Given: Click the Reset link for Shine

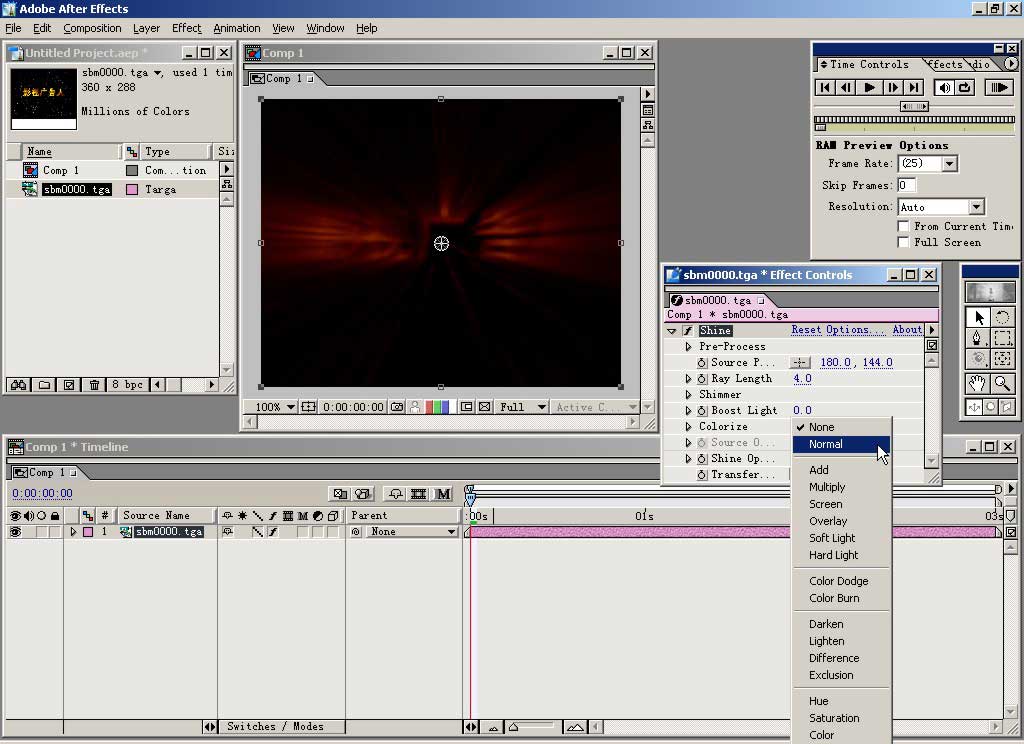Looking at the screenshot, I should tap(806, 330).
